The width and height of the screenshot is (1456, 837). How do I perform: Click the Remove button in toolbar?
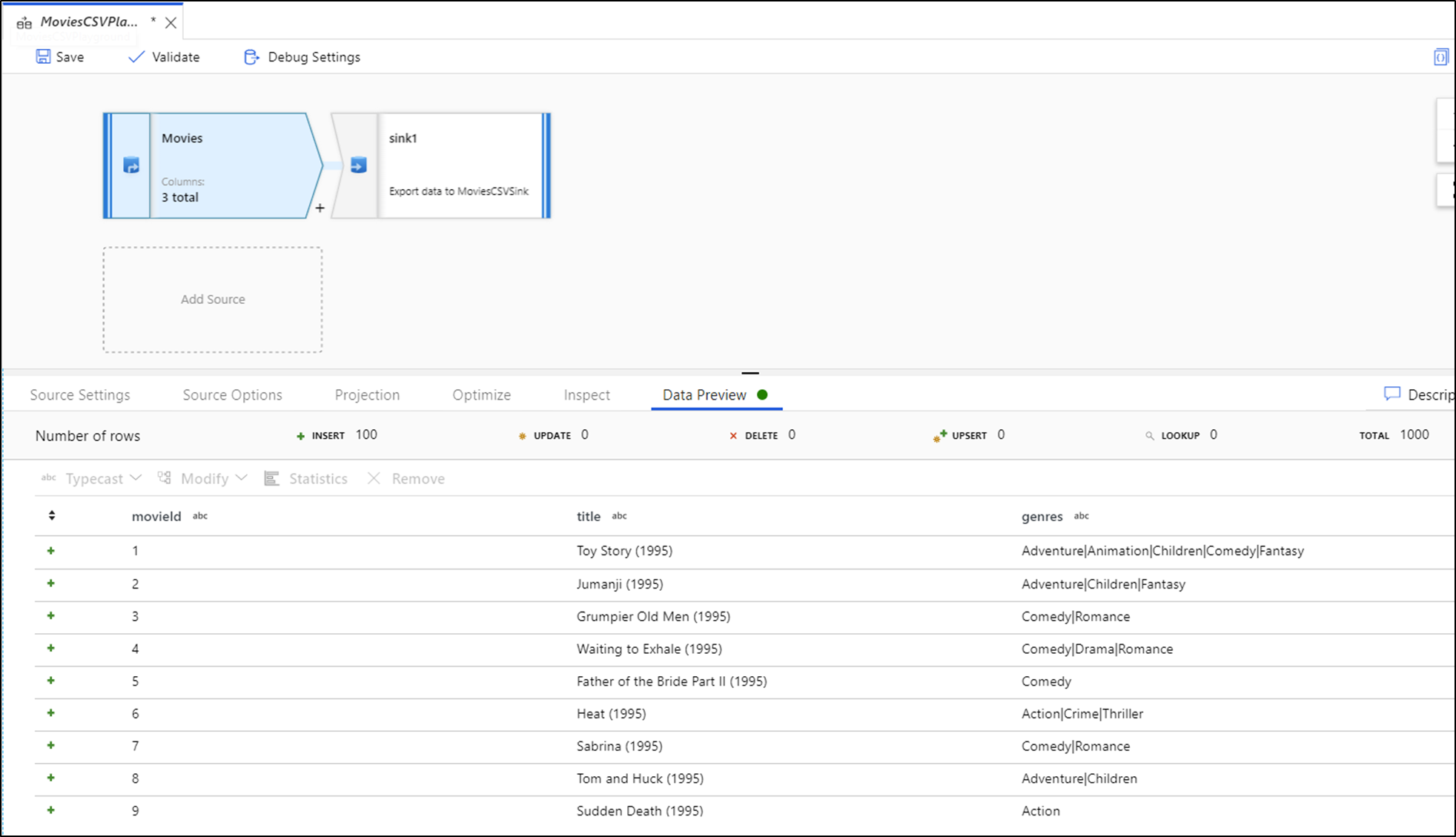click(406, 478)
